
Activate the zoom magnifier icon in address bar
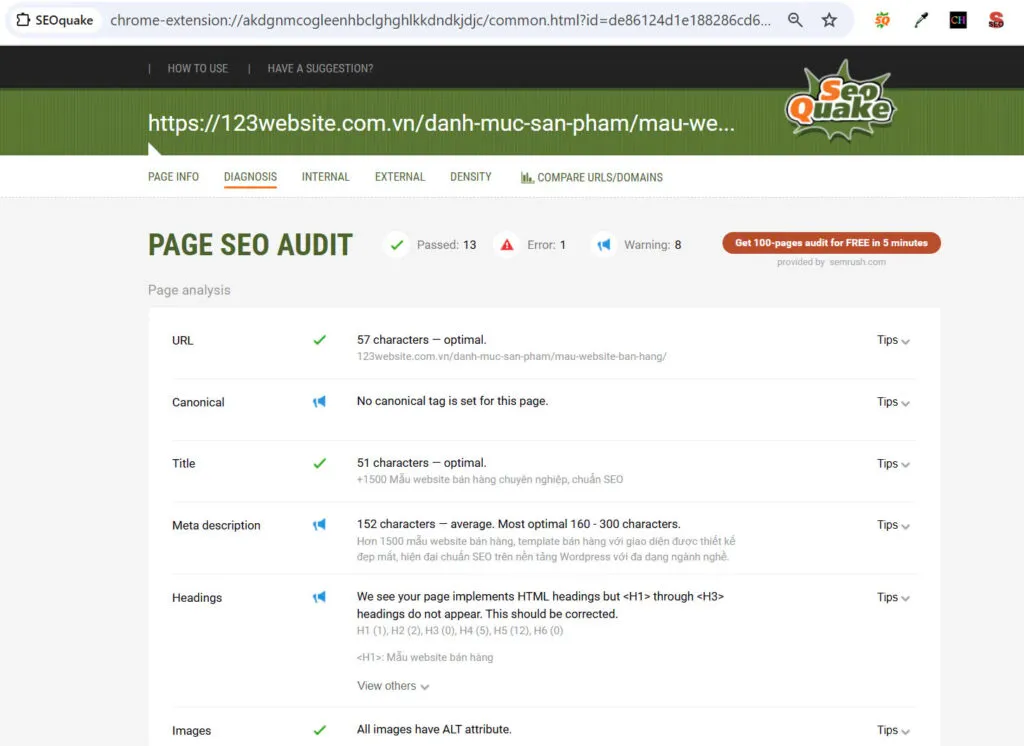pos(795,19)
